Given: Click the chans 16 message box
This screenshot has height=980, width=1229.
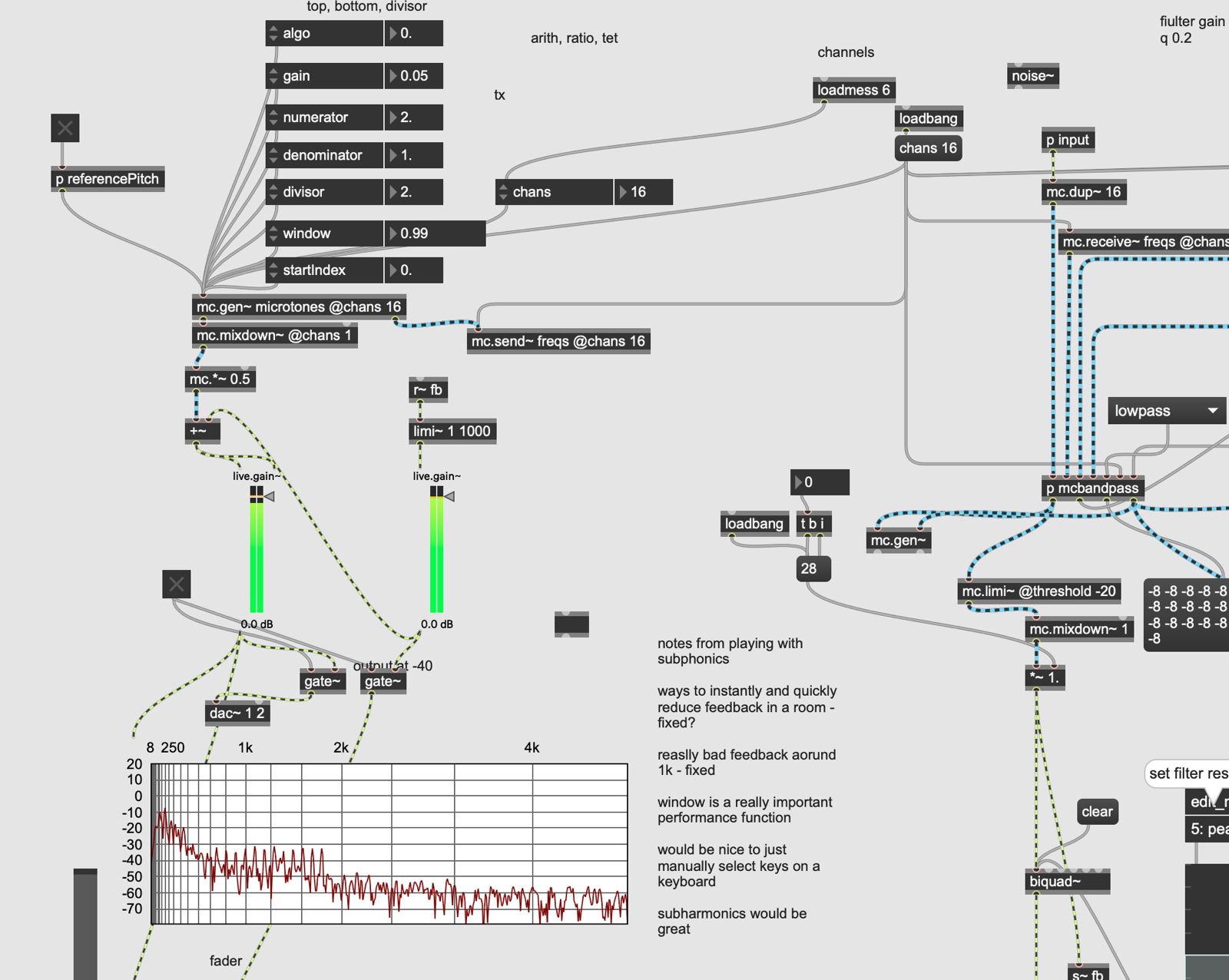Looking at the screenshot, I should coord(928,148).
